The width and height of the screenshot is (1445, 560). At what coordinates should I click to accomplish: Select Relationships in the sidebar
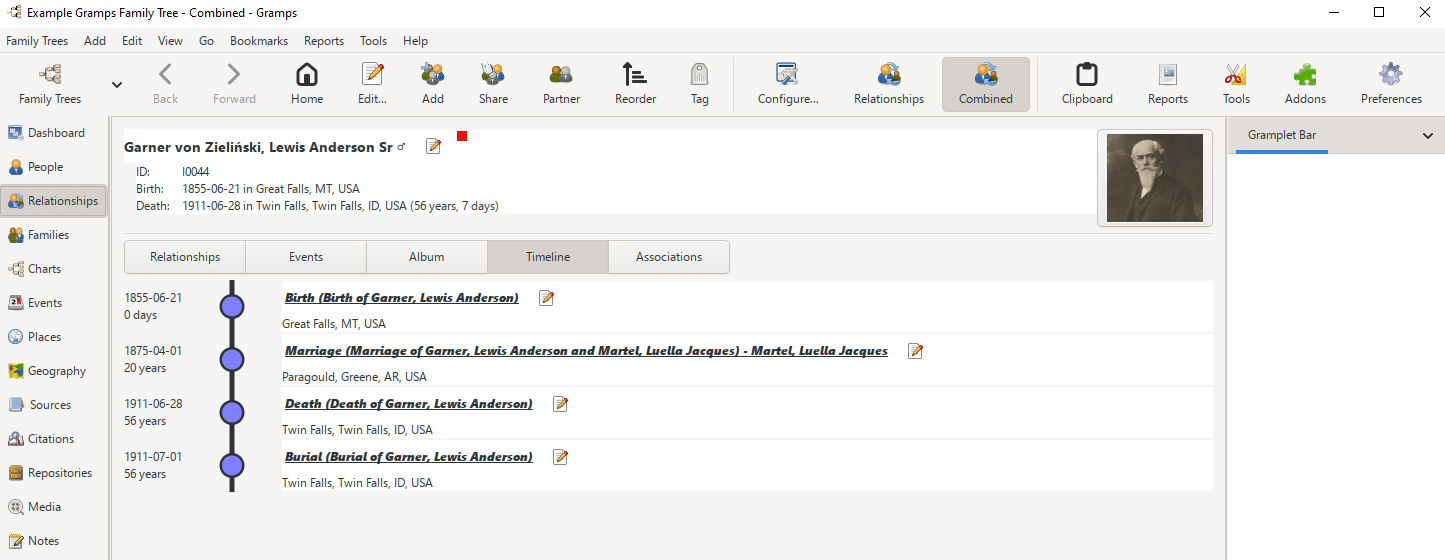[54, 201]
